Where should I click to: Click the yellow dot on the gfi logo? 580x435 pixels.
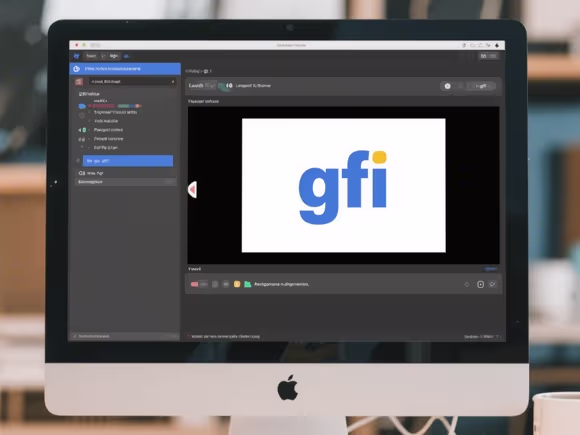pyautogui.click(x=380, y=157)
